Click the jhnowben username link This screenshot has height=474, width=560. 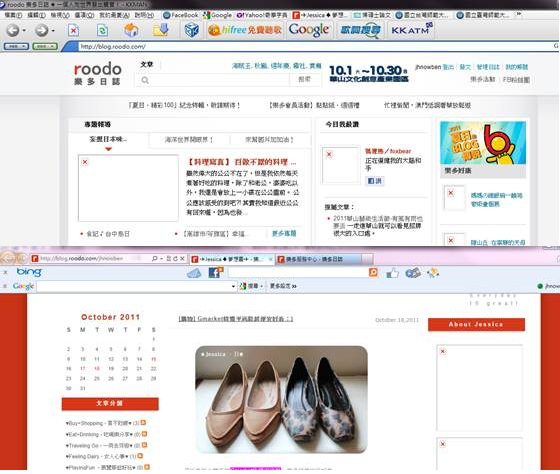tap(428, 67)
